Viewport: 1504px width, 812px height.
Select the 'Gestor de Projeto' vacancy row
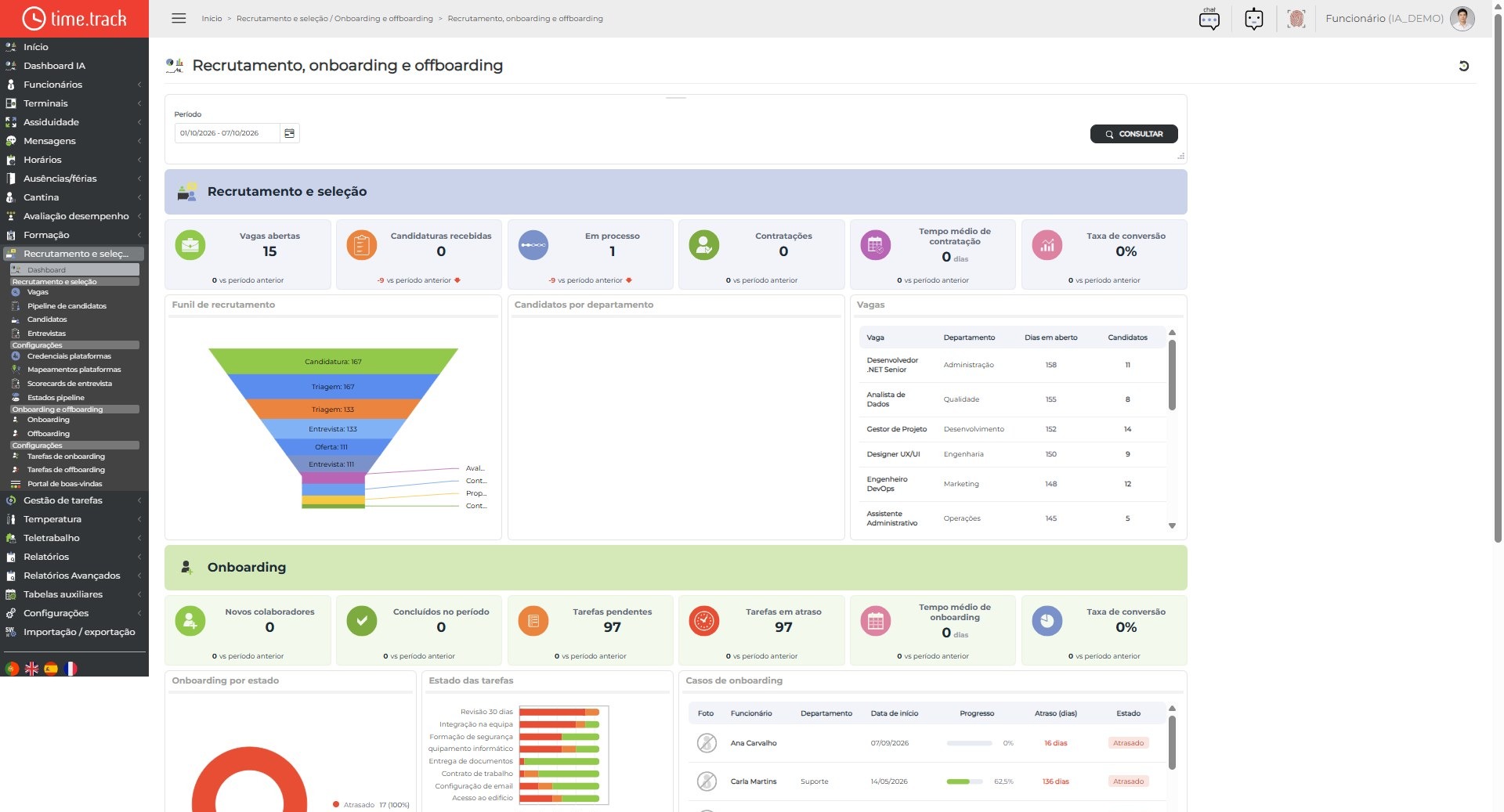click(1012, 429)
